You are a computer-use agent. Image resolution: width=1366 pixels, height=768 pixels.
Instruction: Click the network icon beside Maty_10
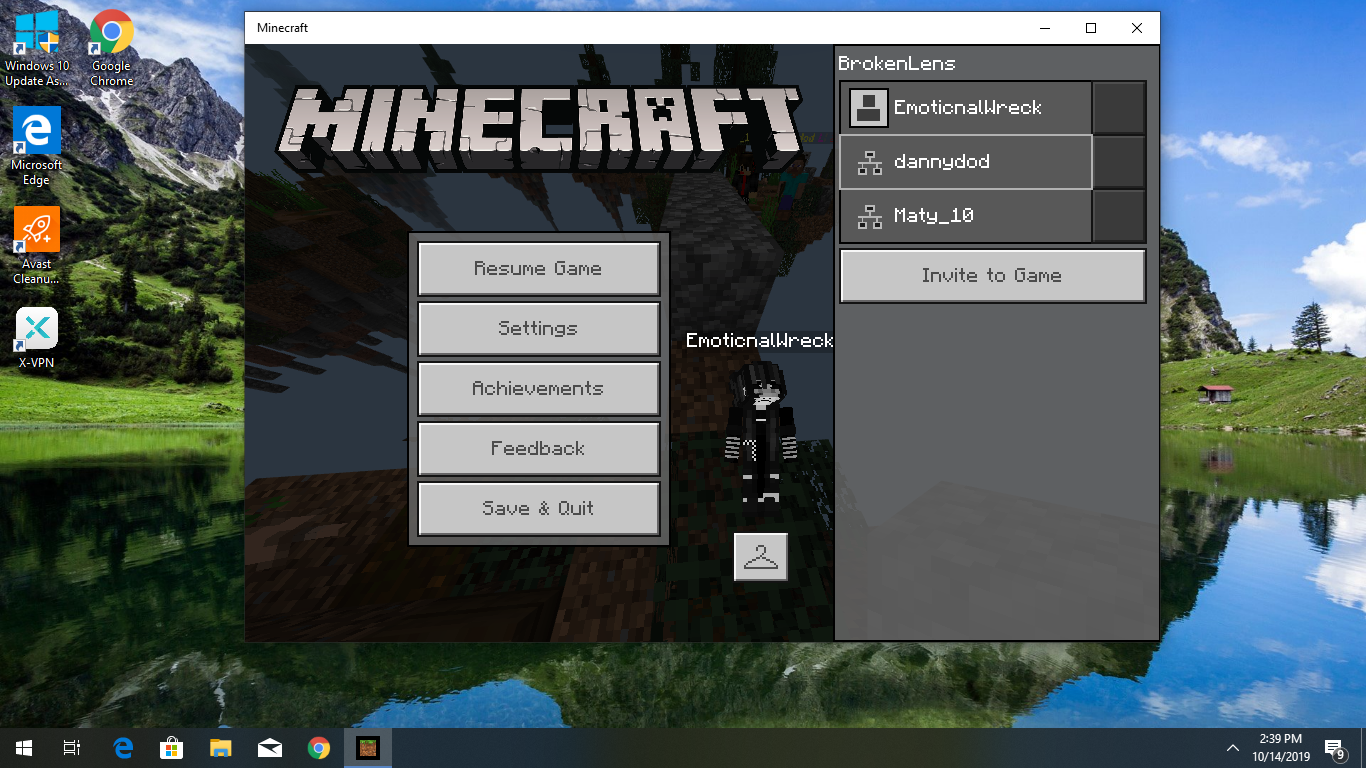point(870,216)
